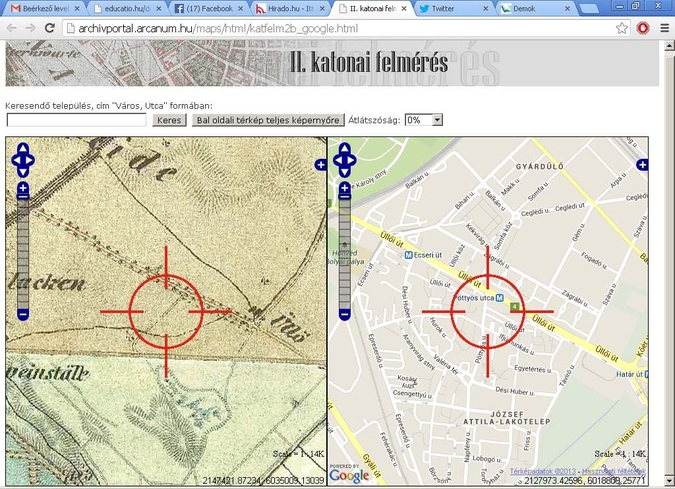Open the Térképadatok ©2013 link
675x489 pixels.
(x=542, y=471)
